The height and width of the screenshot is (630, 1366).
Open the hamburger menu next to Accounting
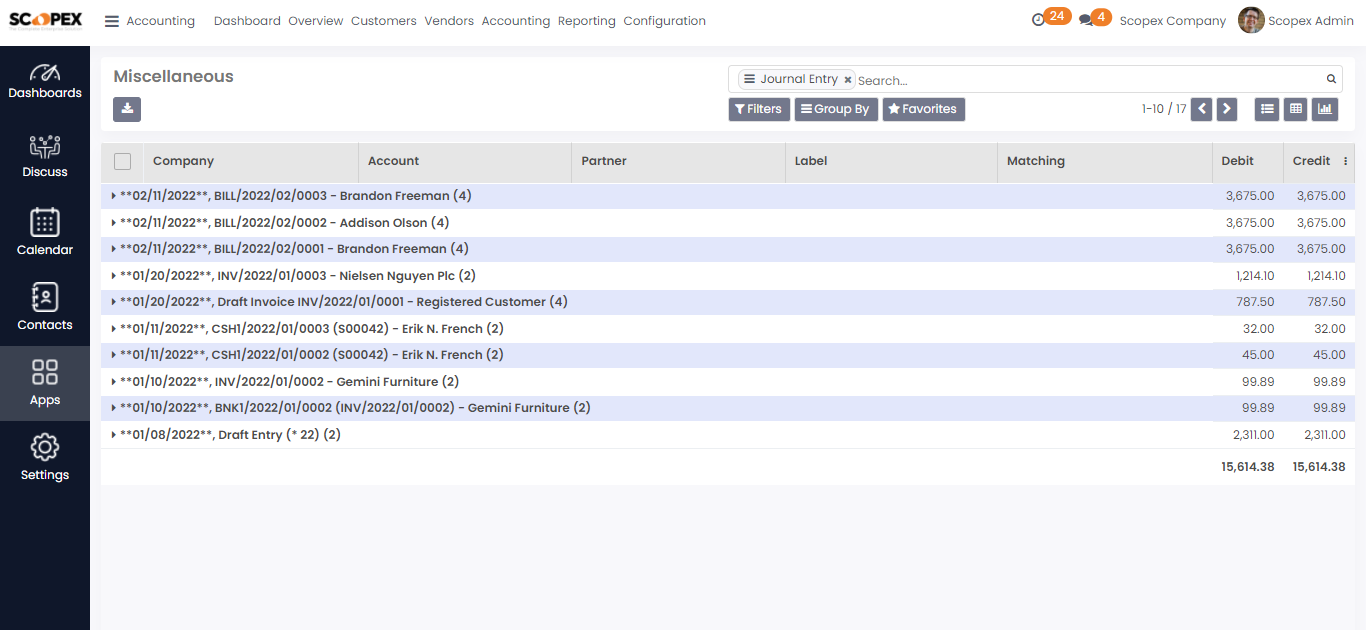112,21
